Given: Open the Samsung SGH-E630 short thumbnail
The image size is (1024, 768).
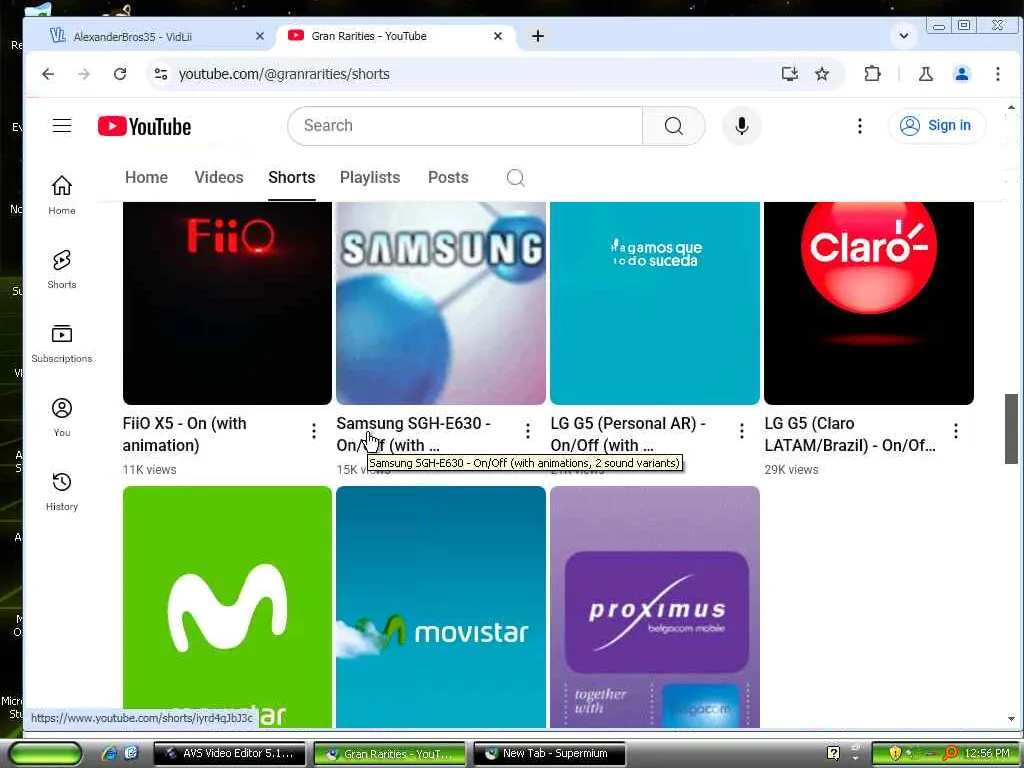Looking at the screenshot, I should pyautogui.click(x=441, y=303).
